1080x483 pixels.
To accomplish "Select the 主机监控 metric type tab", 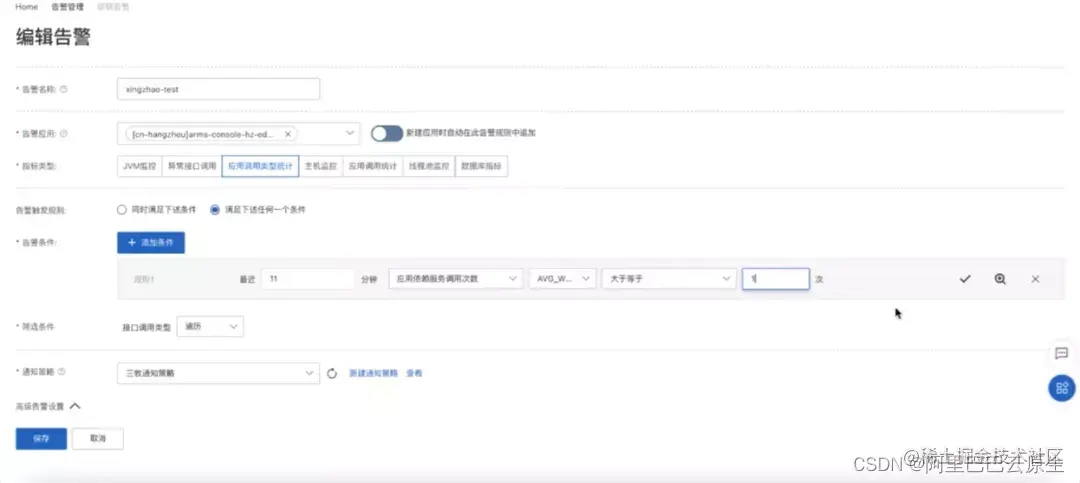I will click(321, 167).
